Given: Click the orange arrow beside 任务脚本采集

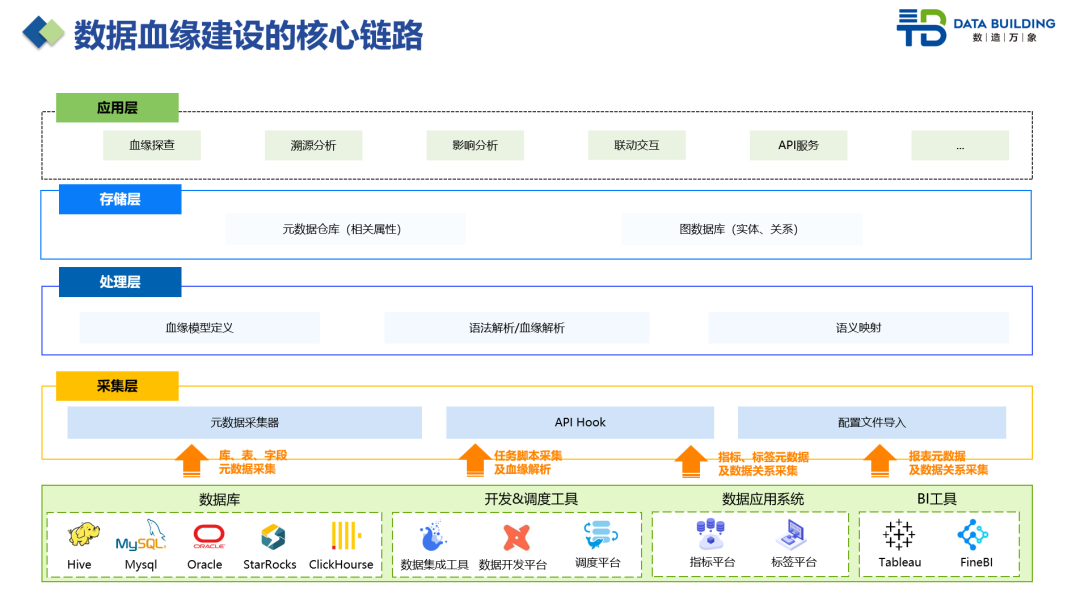Looking at the screenshot, I should coord(475,460).
